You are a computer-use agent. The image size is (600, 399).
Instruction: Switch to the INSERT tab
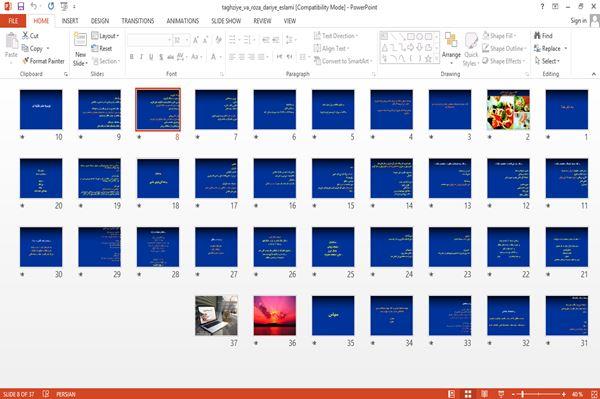point(70,21)
